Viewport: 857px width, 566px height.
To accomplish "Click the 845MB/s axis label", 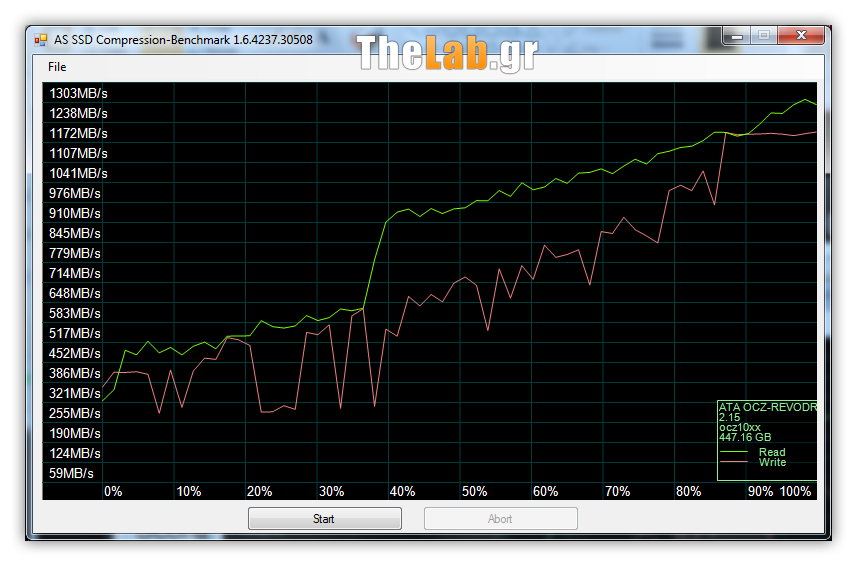I will [75, 233].
